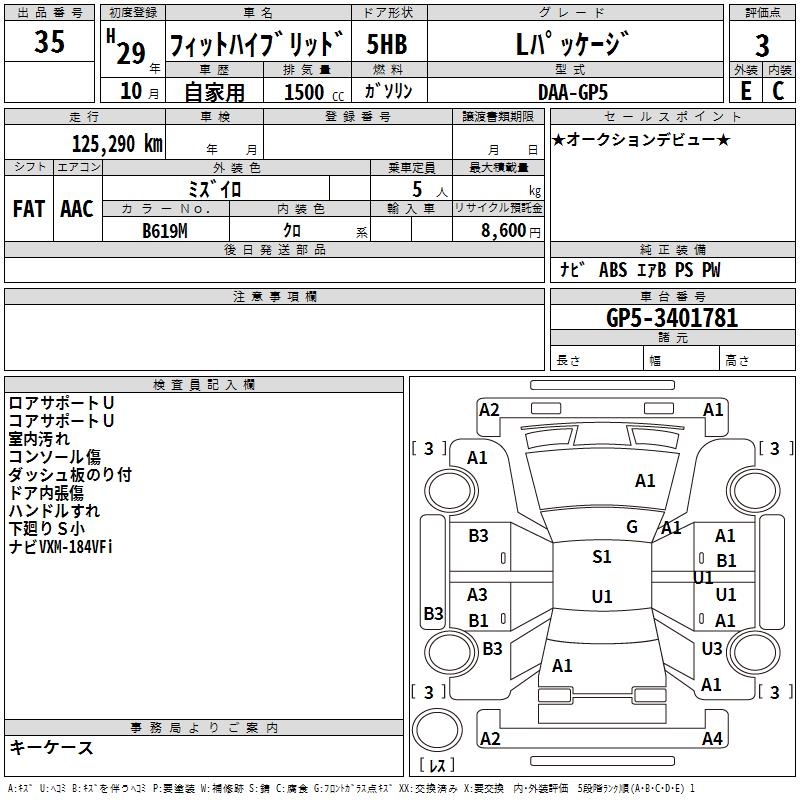Click the G windshield chip marker
Screen dimensions: 800x800
[631, 527]
